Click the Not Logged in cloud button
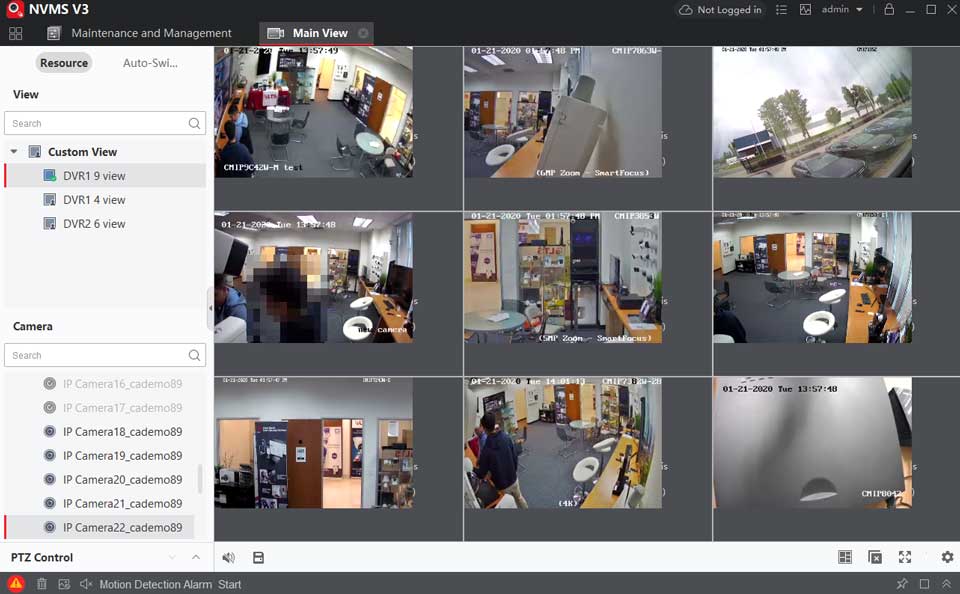 click(x=720, y=10)
